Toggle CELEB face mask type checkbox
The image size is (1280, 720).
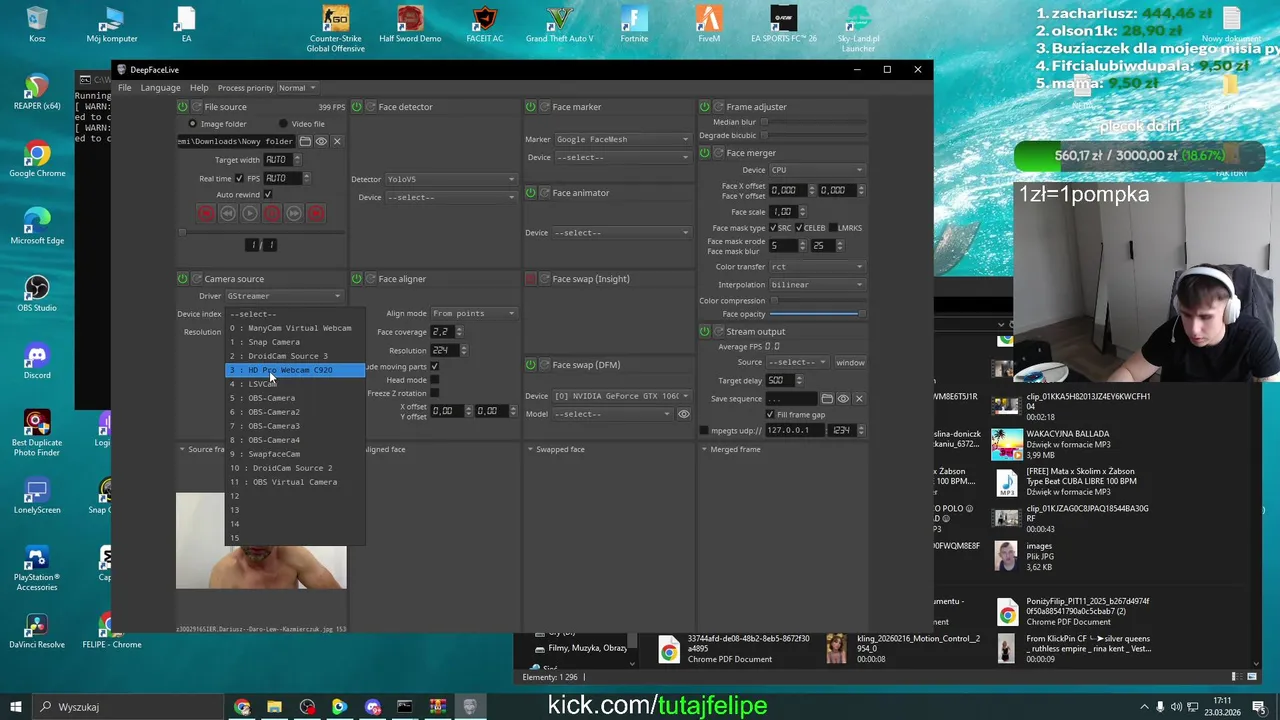coord(798,228)
